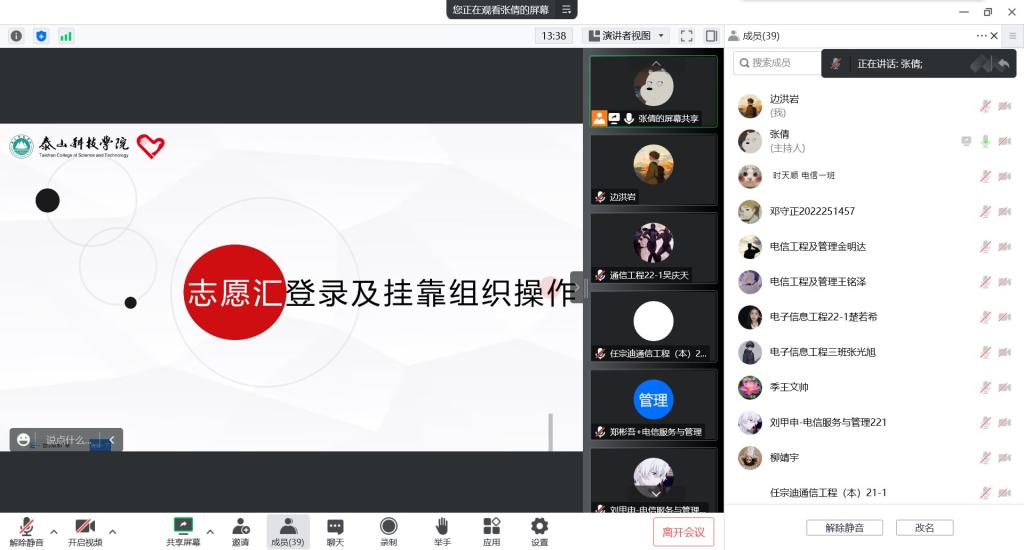Click the blue security shield icon
Screen dimensions: 1024x550
point(41,36)
